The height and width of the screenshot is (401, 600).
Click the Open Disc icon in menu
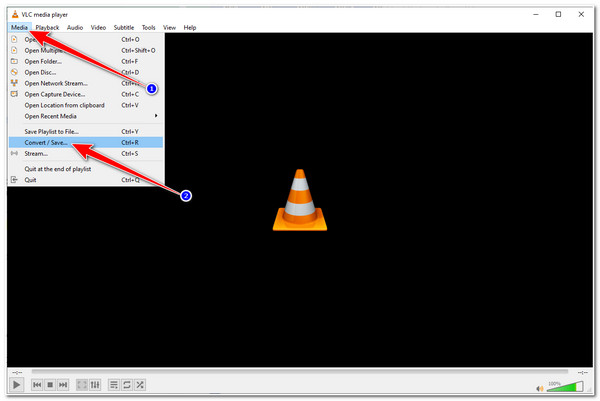14,72
